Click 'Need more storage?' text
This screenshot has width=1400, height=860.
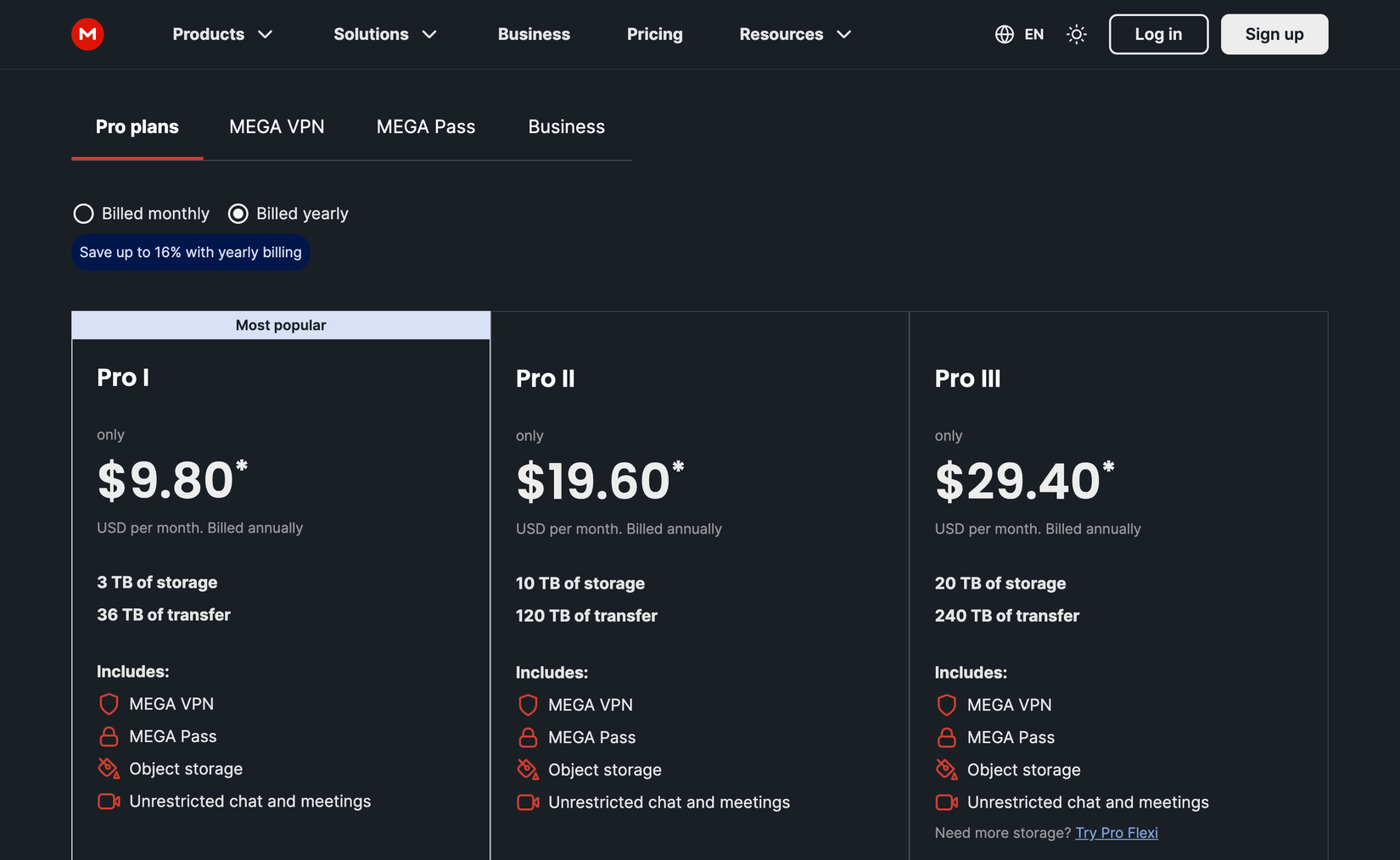(x=1003, y=833)
